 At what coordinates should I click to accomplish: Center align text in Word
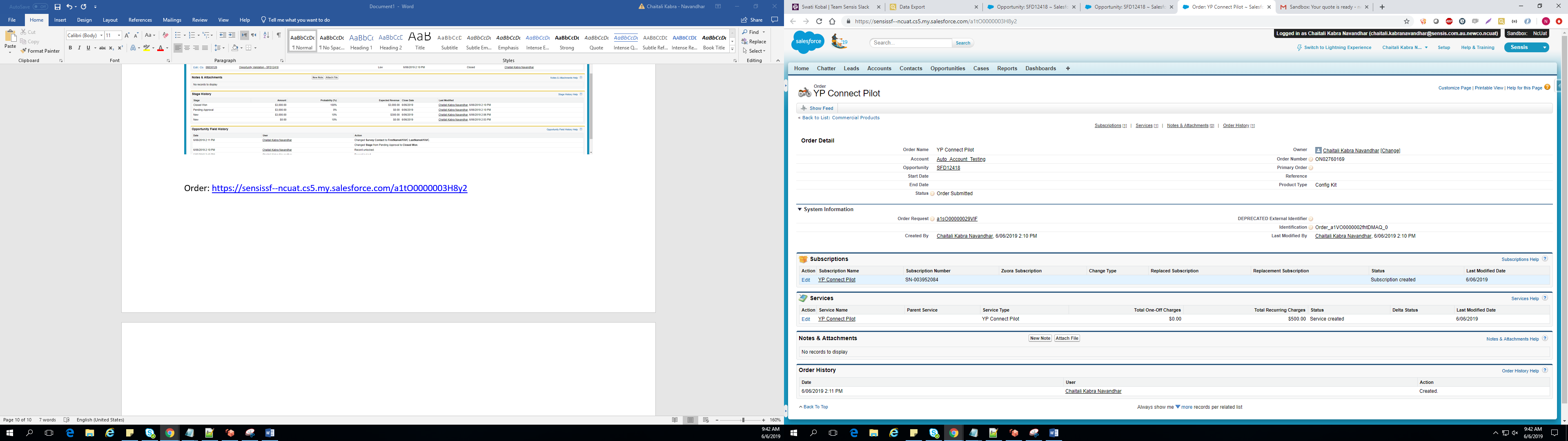(x=187, y=48)
